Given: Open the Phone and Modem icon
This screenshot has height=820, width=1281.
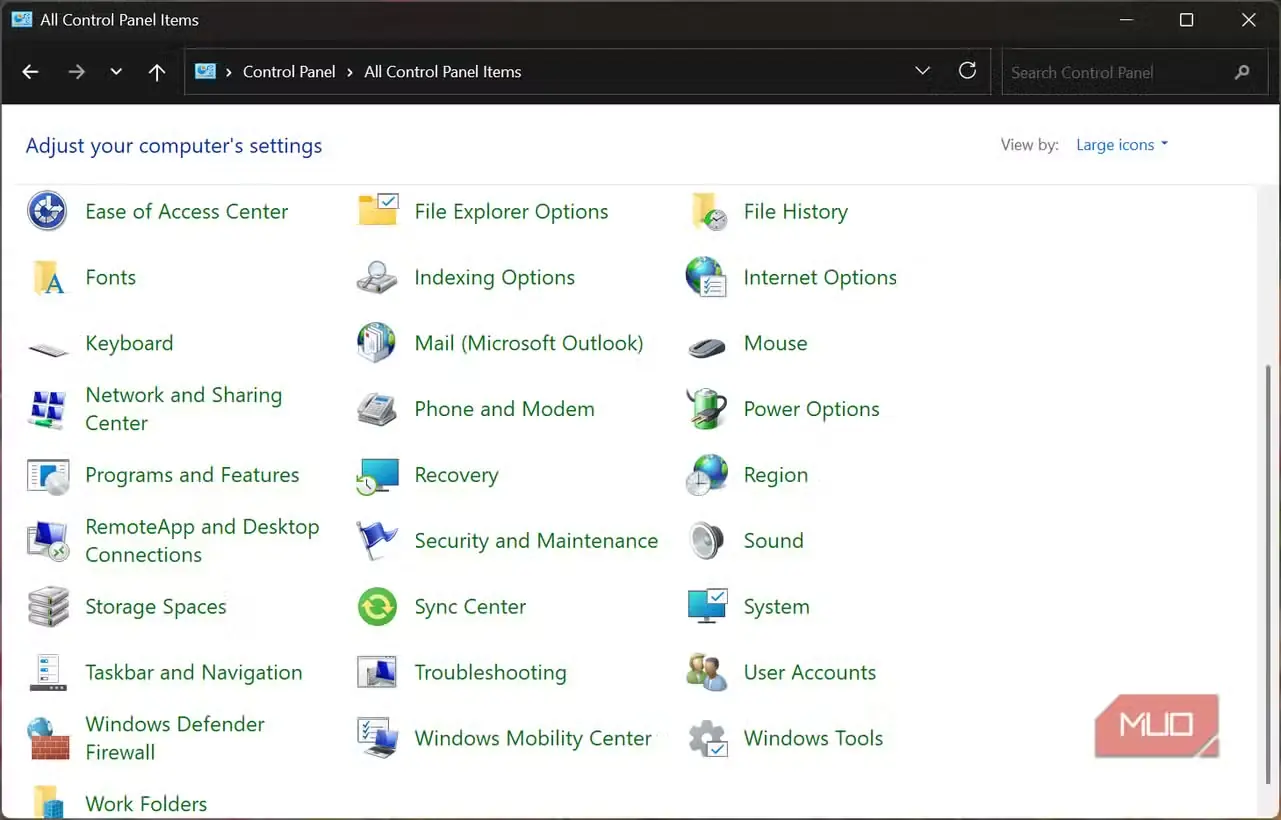Looking at the screenshot, I should 377,409.
